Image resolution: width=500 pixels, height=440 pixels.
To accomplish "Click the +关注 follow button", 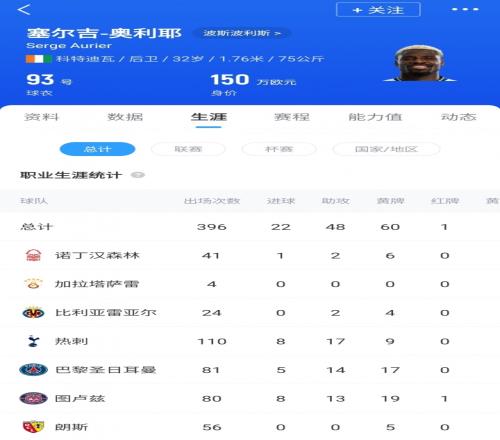I will pyautogui.click(x=378, y=10).
